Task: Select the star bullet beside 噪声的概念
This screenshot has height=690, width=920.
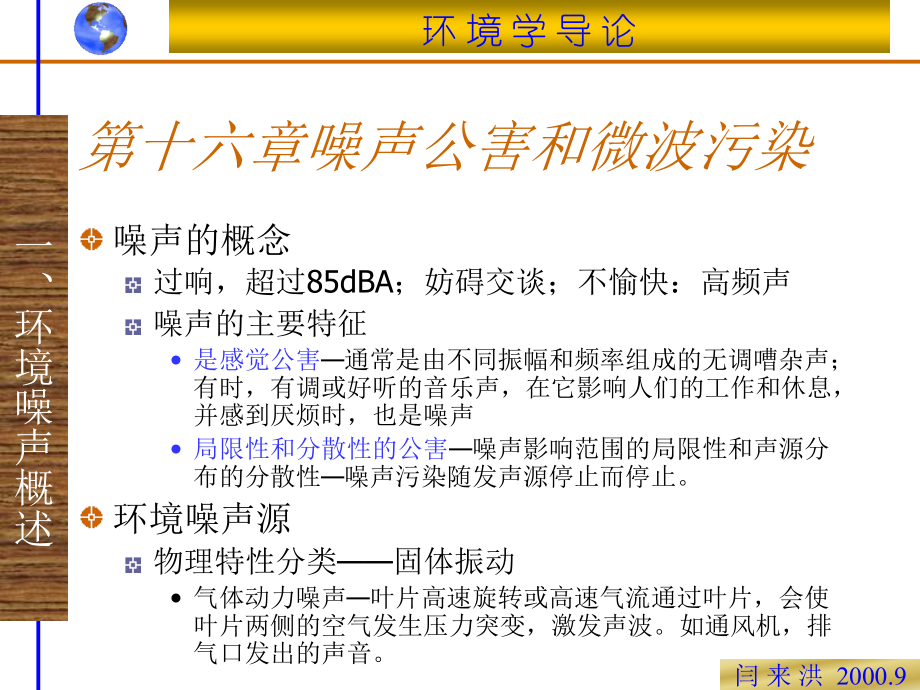Action: [x=90, y=238]
